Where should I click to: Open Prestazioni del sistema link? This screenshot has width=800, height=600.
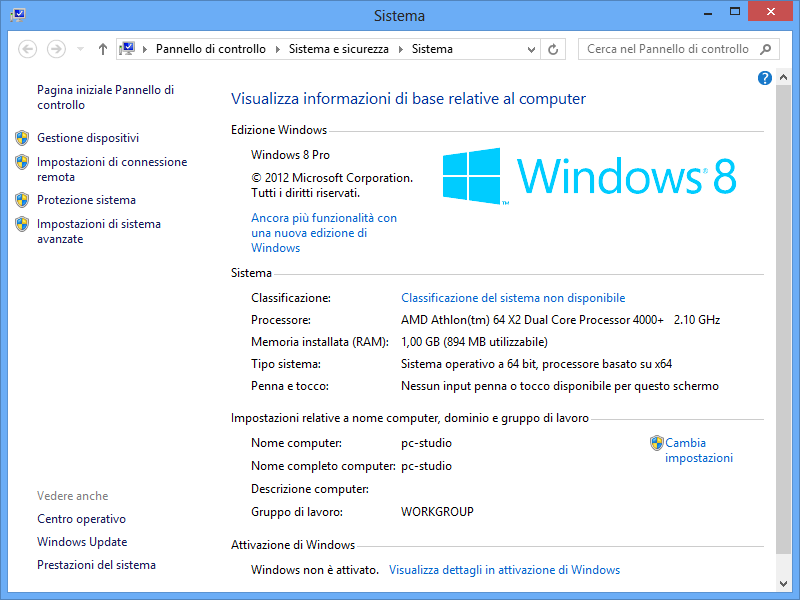coord(96,565)
